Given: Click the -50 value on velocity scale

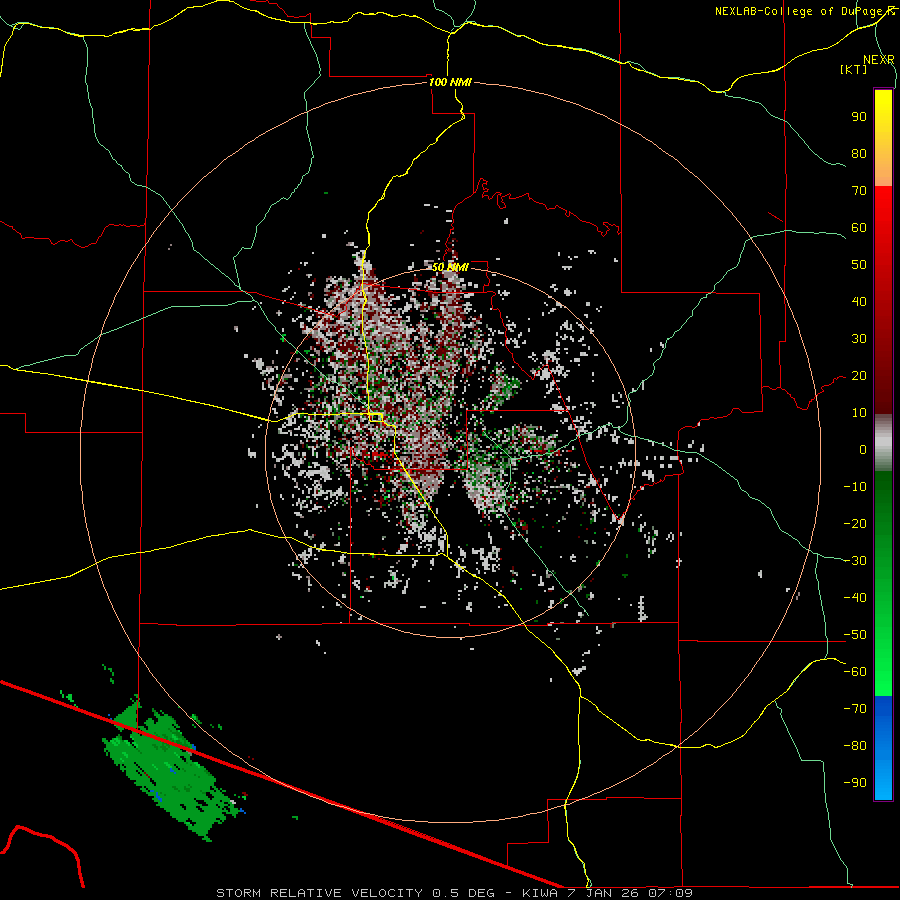Looking at the screenshot, I should coord(855,635).
